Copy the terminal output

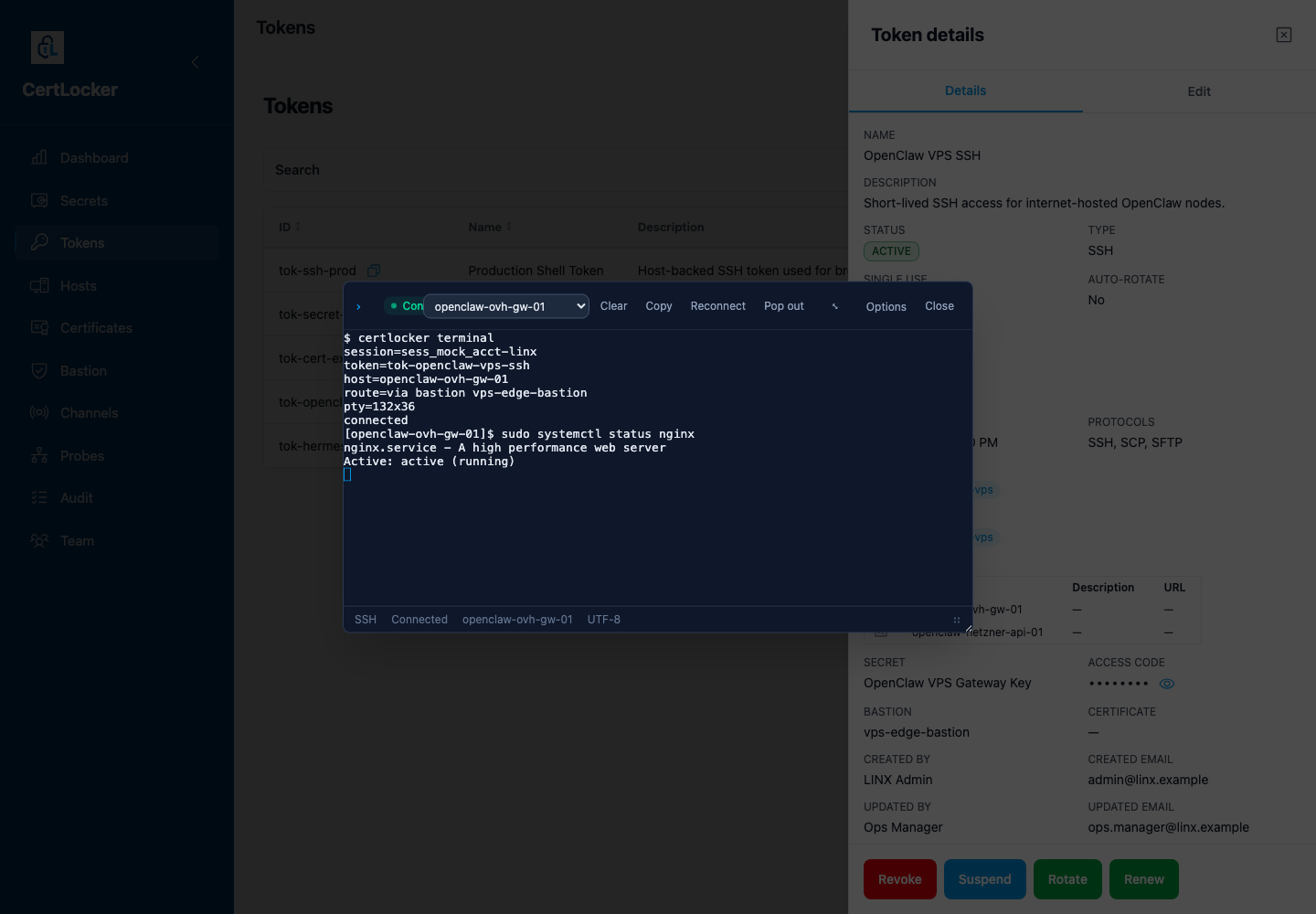(659, 306)
